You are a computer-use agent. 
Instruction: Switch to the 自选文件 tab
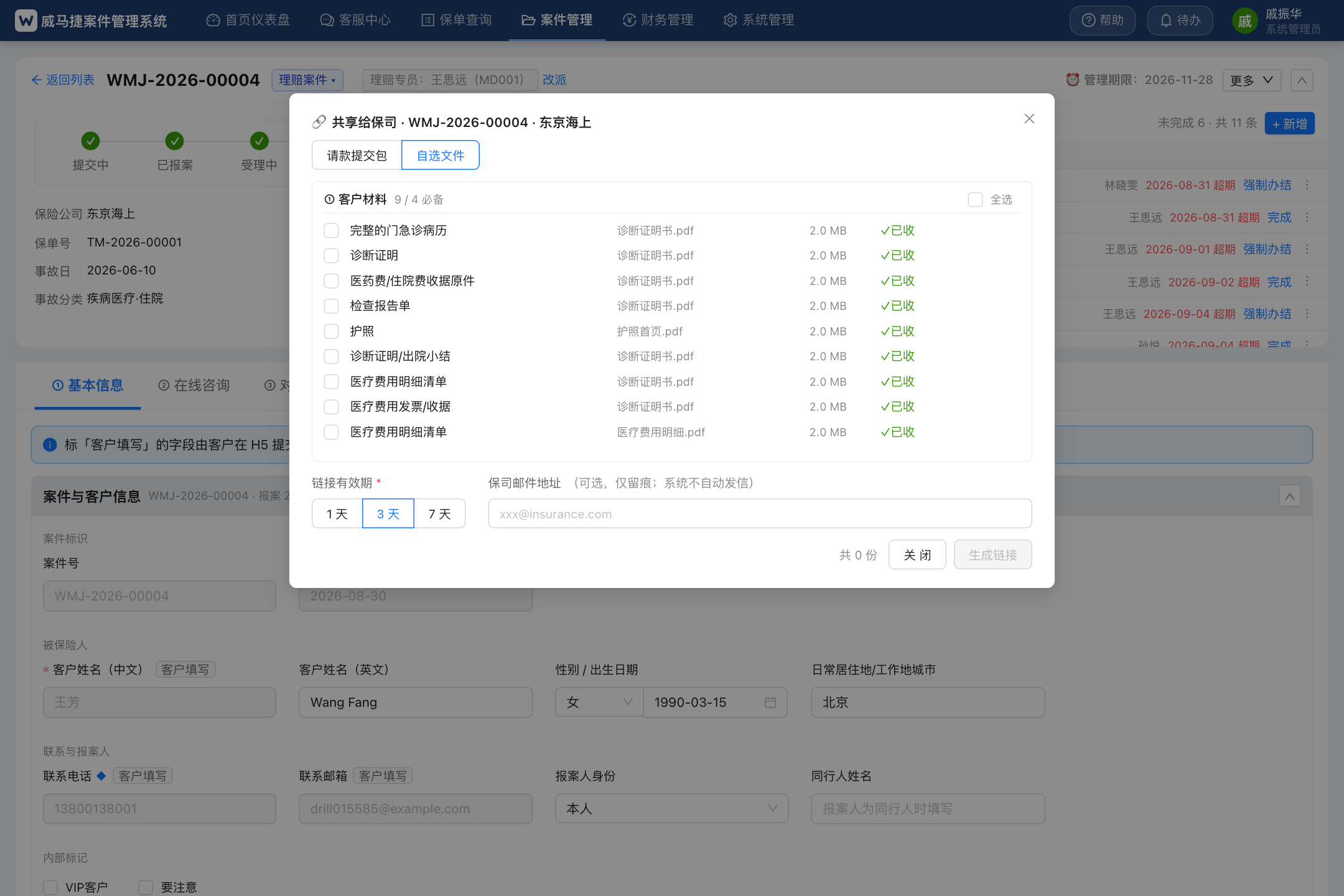click(x=441, y=155)
